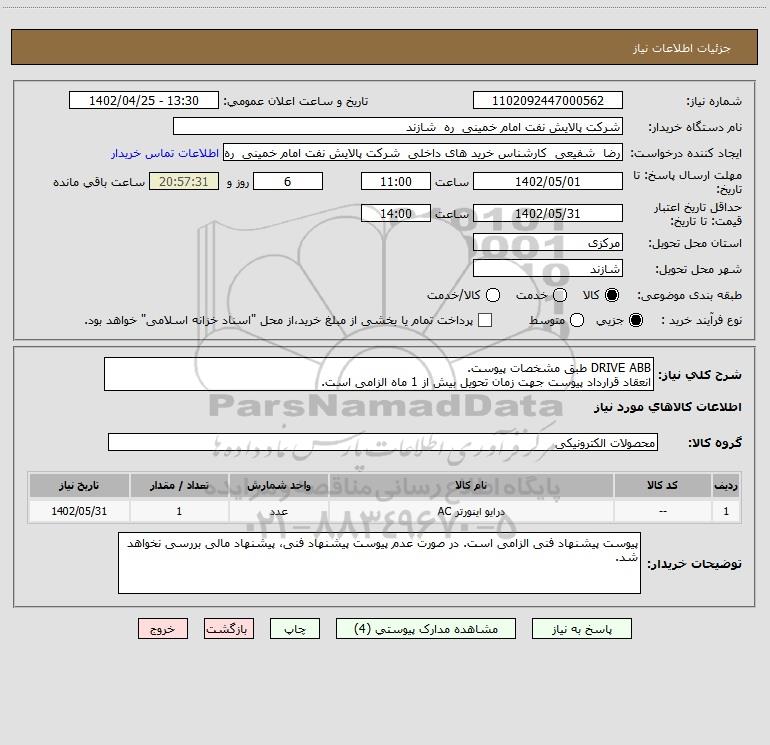Open اطلاعات تماس خریدار link
The image size is (770, 745).
pyautogui.click(x=165, y=153)
